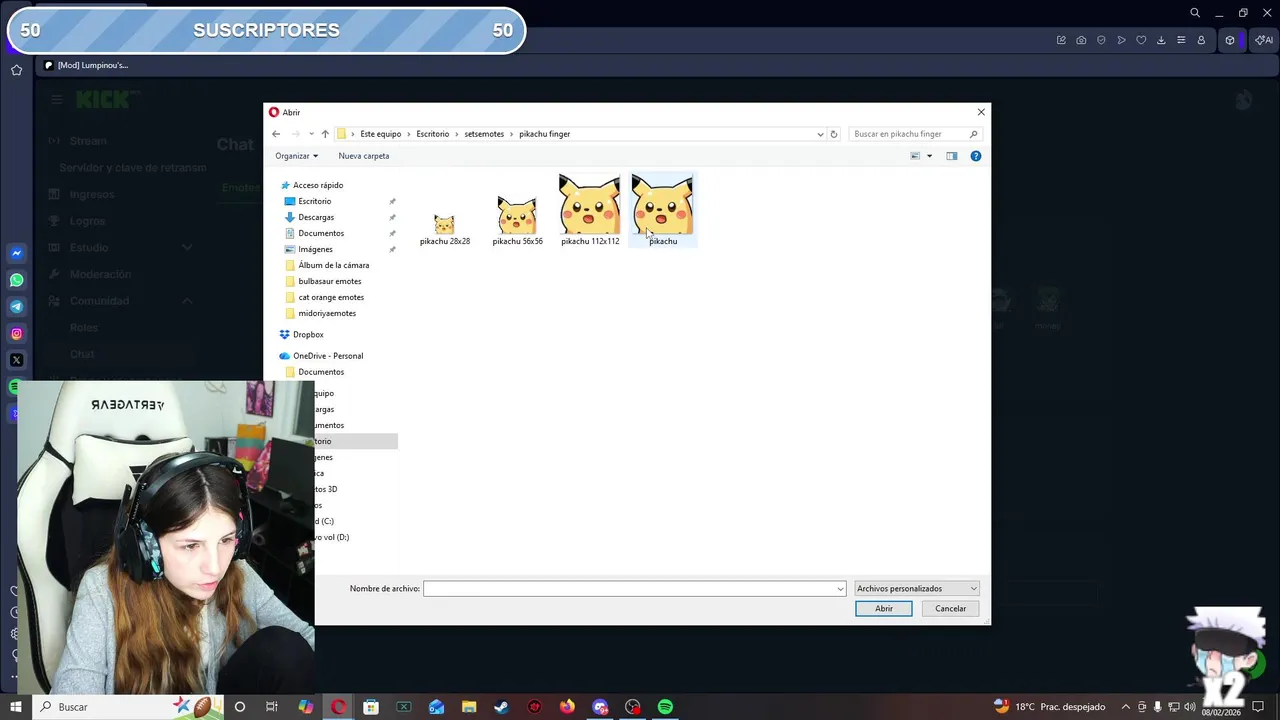Click the browser AI button
This screenshot has height=720, width=1280.
point(1265,40)
